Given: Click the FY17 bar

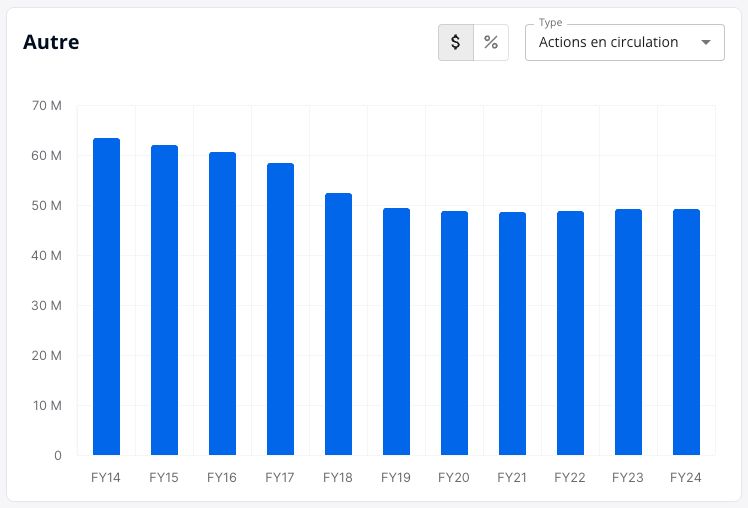Looking at the screenshot, I should pyautogui.click(x=280, y=309).
